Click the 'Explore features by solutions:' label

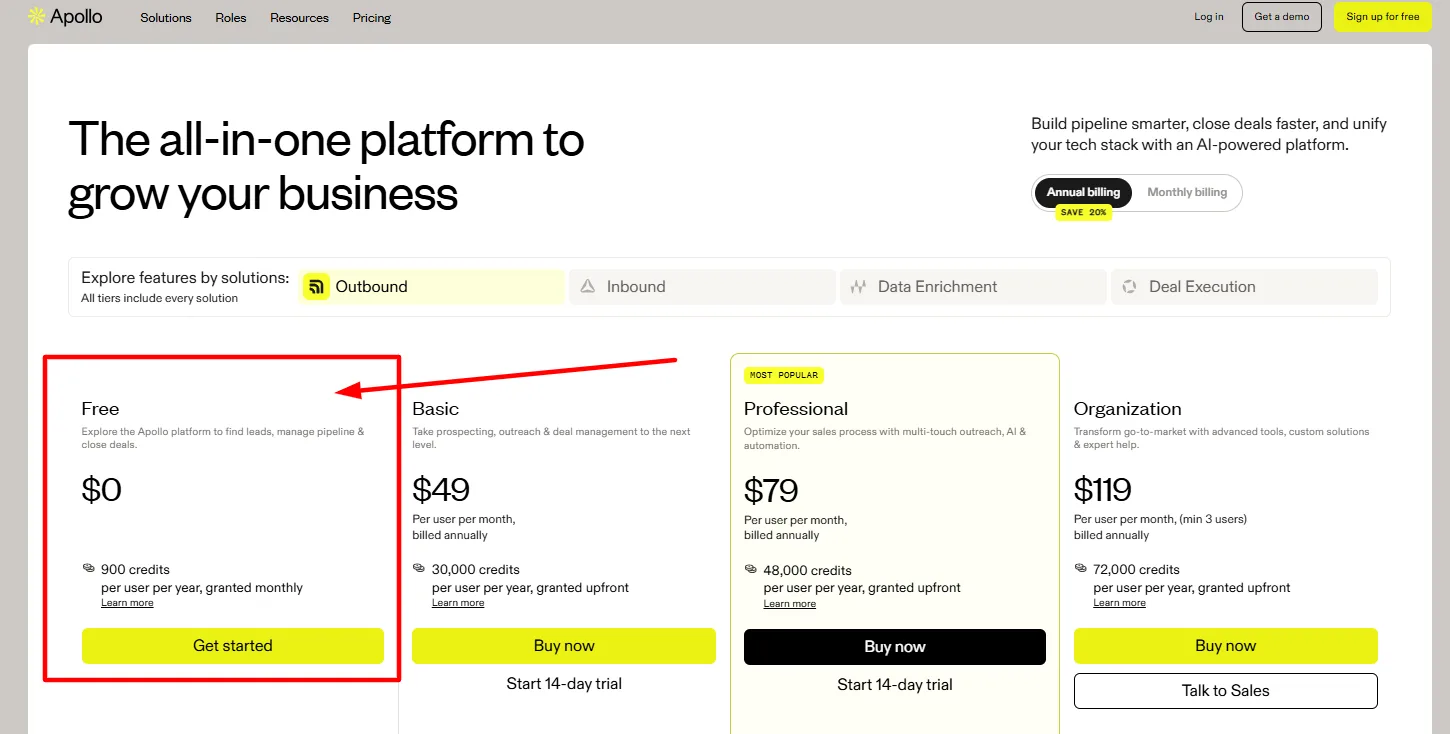click(185, 278)
